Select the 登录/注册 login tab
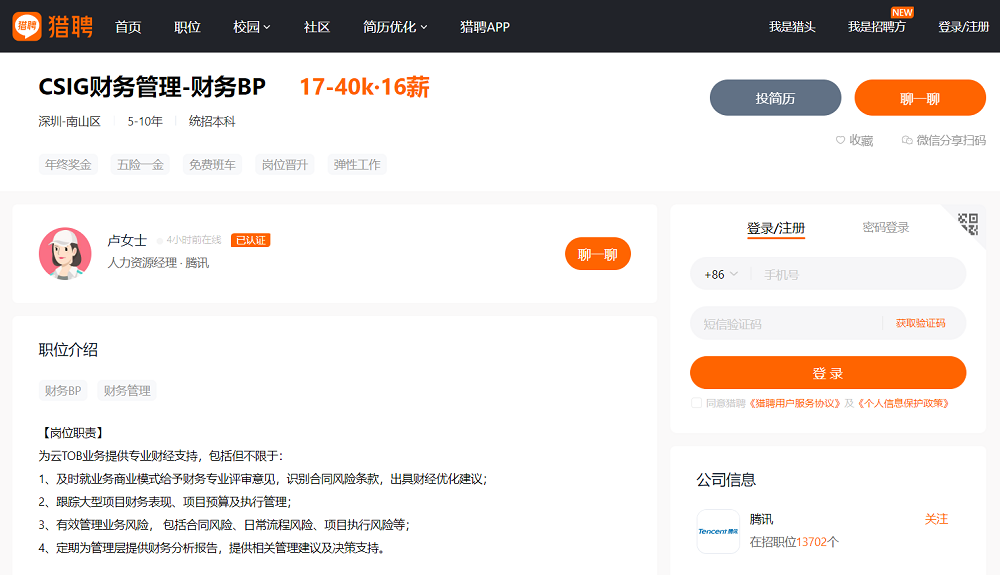1000x575 pixels. click(x=775, y=229)
